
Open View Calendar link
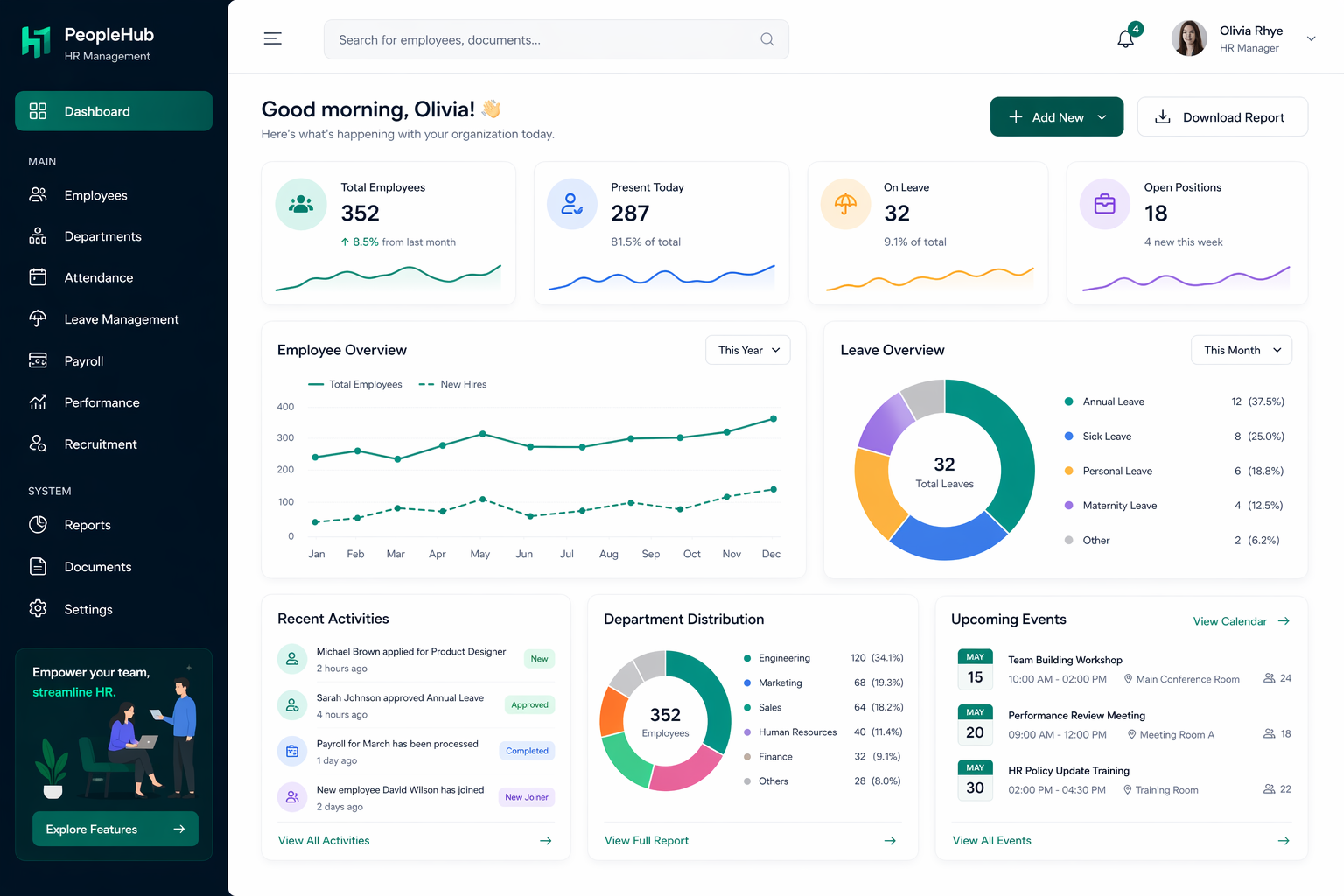(x=1242, y=621)
